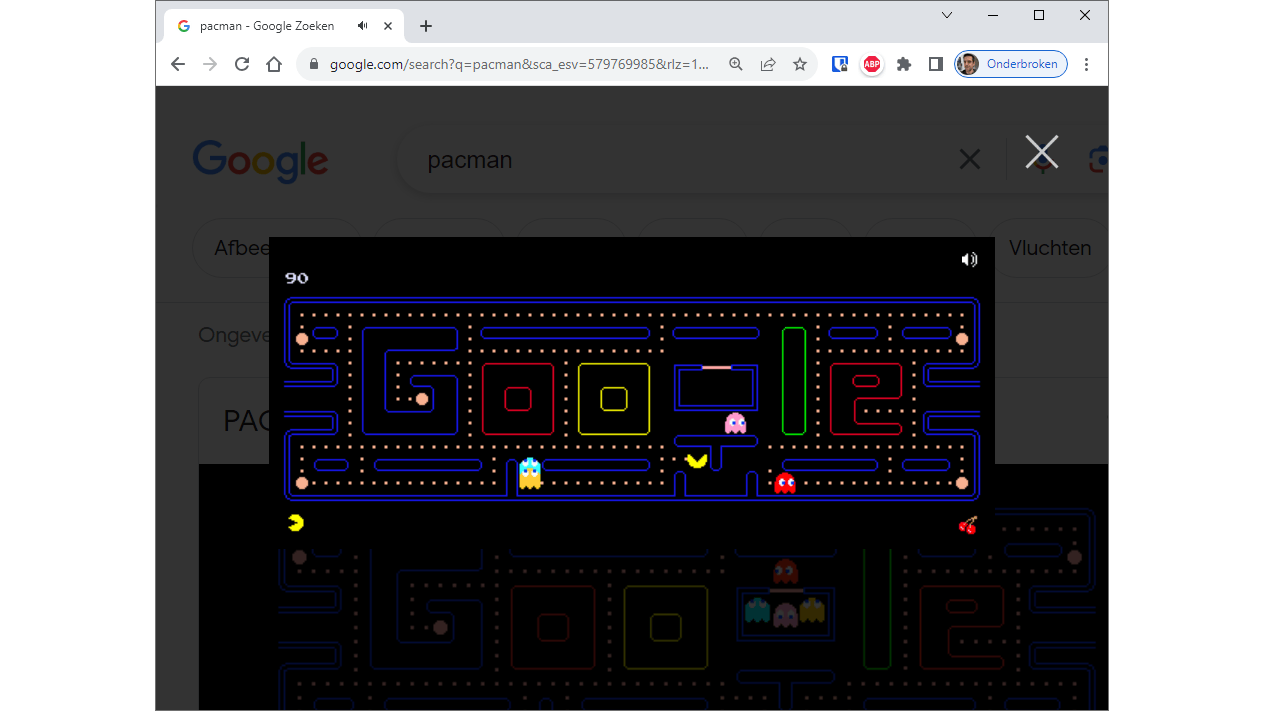View site information via the padlock icon
Screen dimensions: 1264x711
314,64
